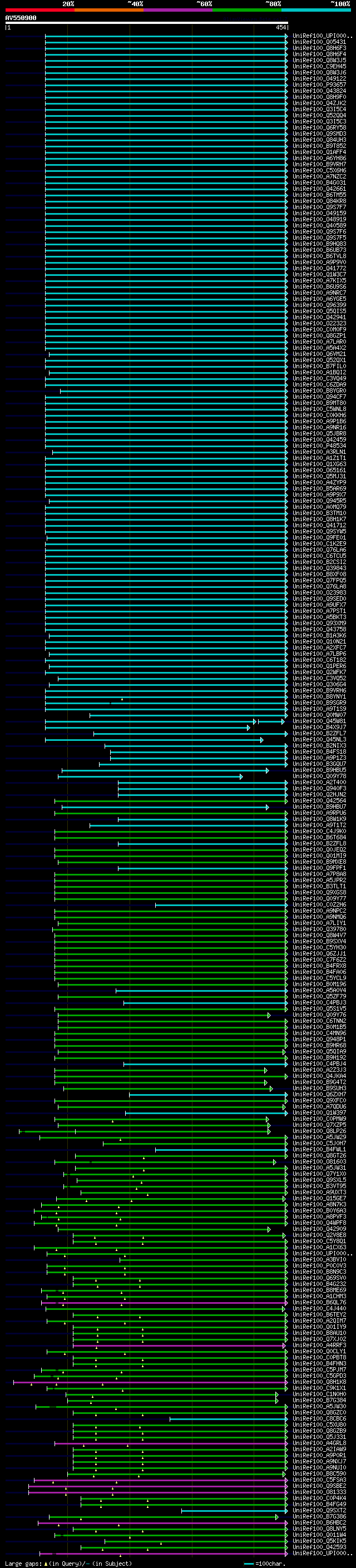This screenshot has width=356, height=1568.
Task: Open hit UniRef100_P93657
Action: pyautogui.click(x=319, y=85)
